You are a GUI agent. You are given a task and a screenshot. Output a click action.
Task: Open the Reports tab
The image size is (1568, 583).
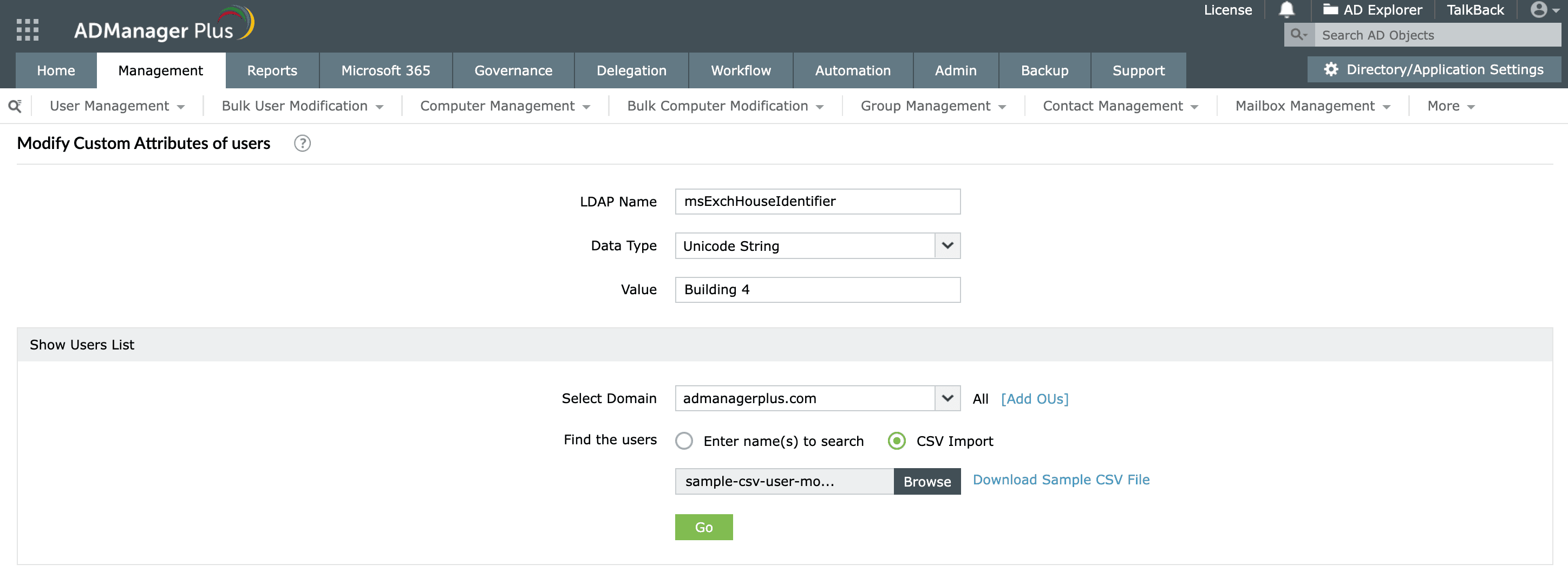pos(272,70)
